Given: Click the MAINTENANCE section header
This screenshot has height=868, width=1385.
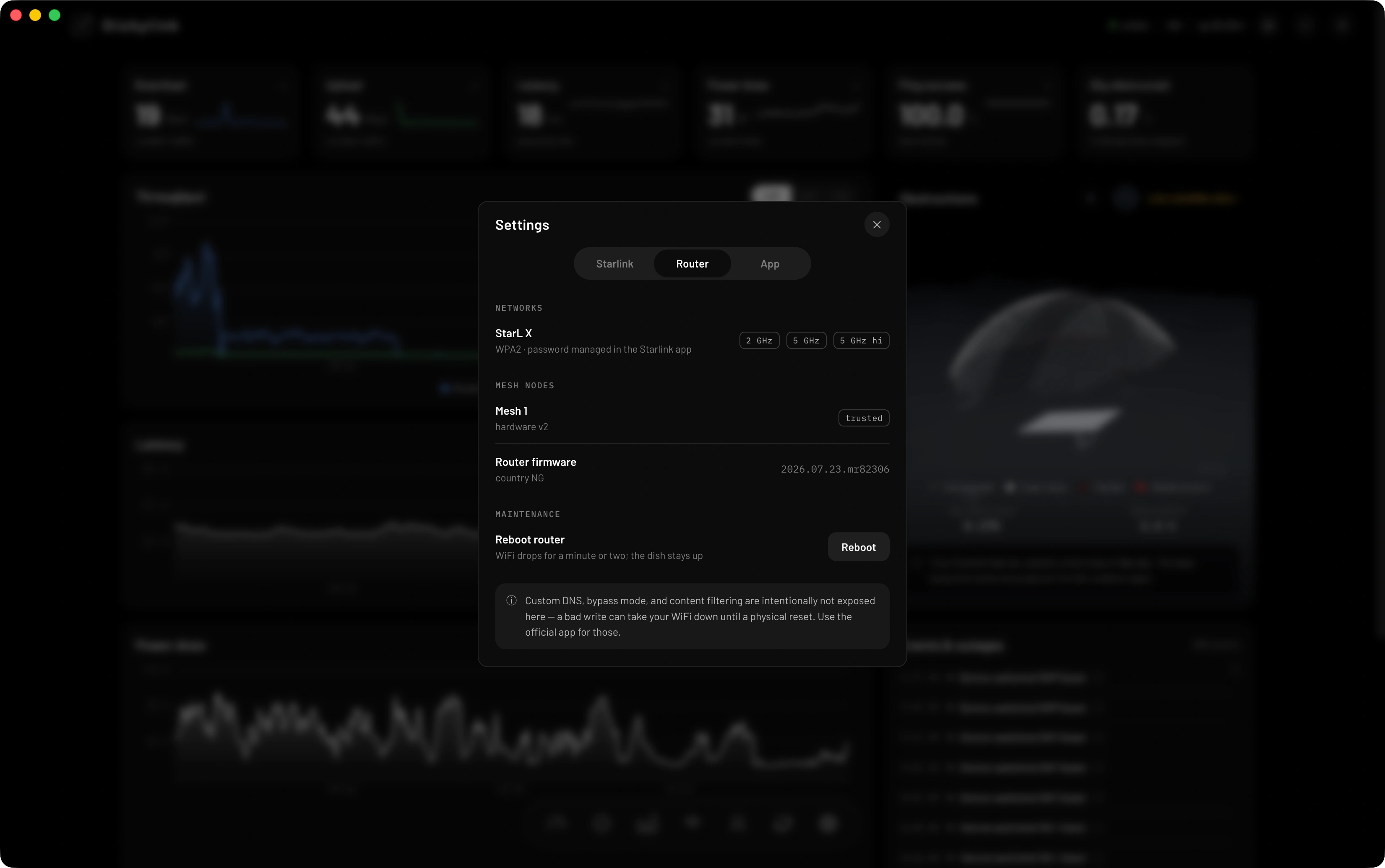Looking at the screenshot, I should click(x=528, y=515).
